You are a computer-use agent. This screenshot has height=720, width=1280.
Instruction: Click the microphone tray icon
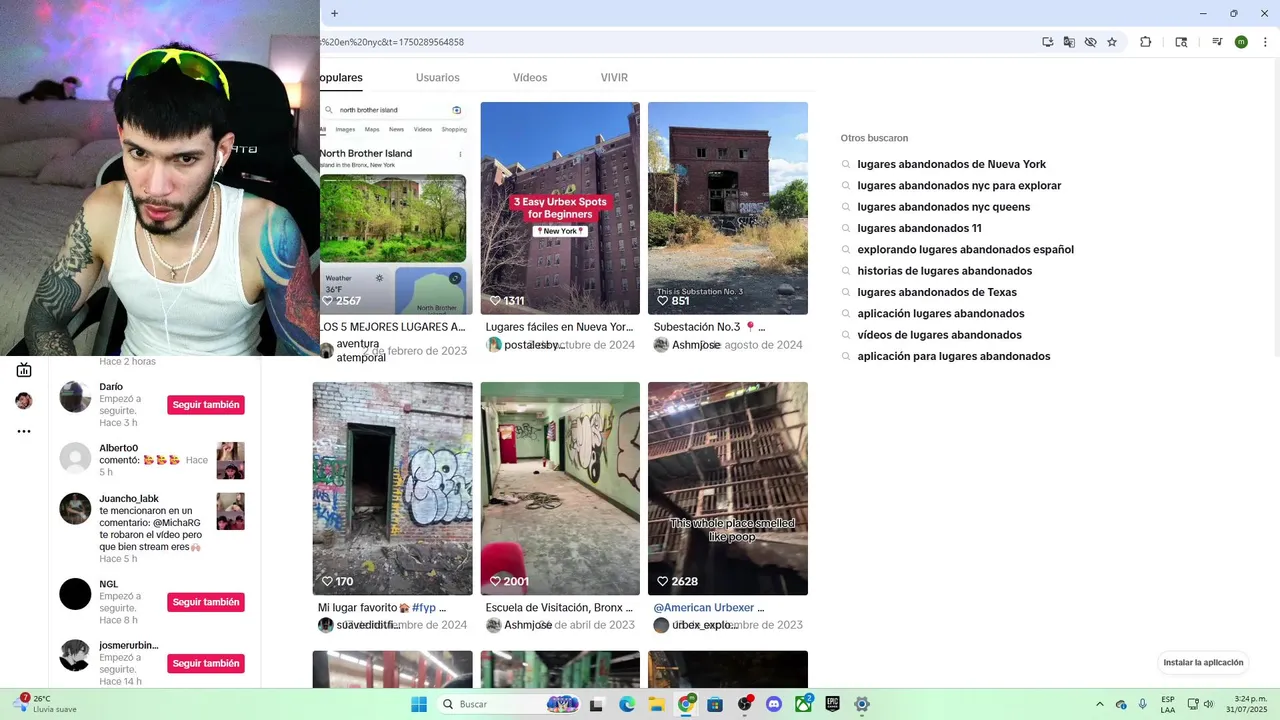pyautogui.click(x=1143, y=704)
